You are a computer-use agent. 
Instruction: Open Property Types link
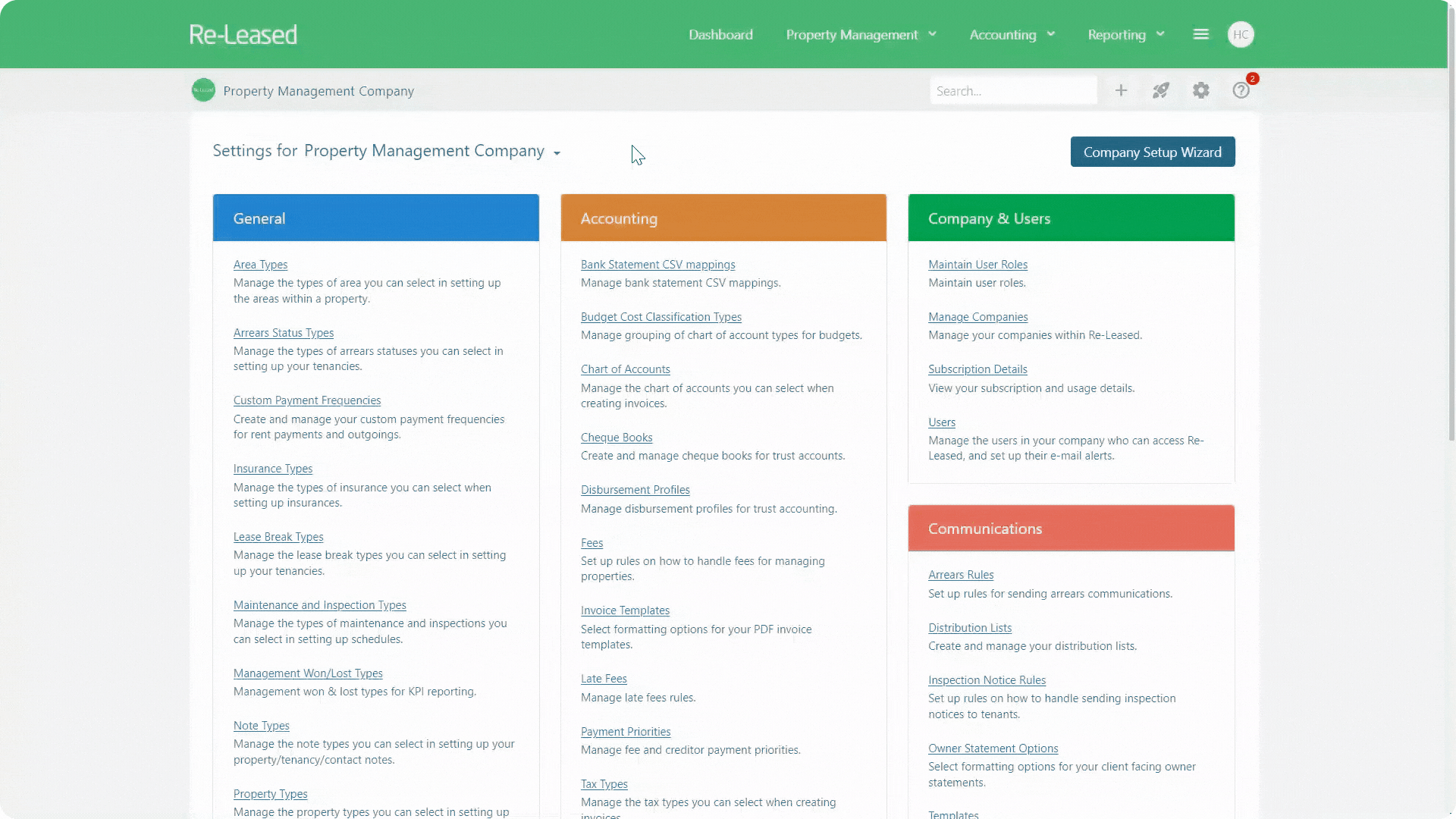(270, 793)
